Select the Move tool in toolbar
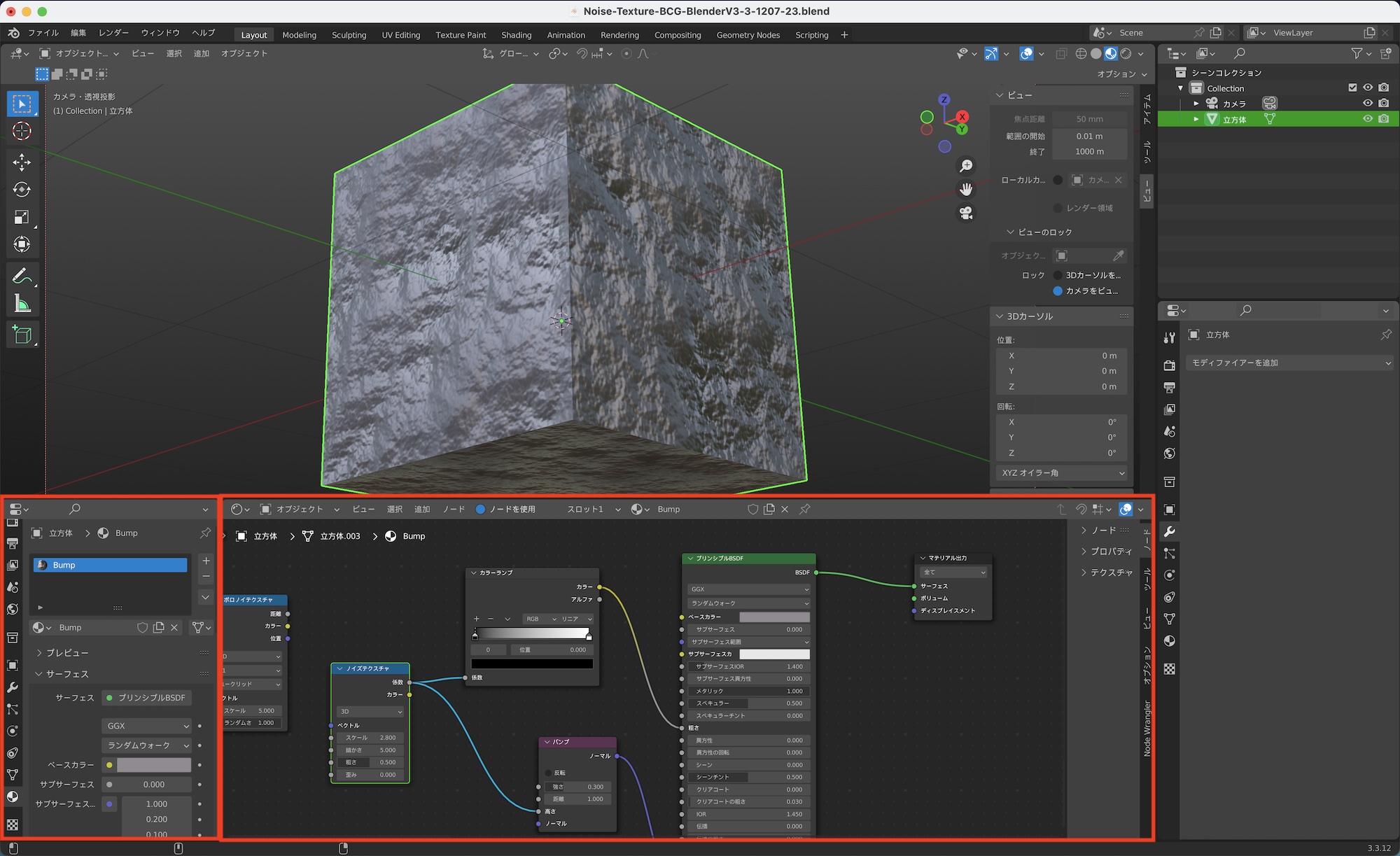Viewport: 1400px width, 856px height. tap(22, 162)
